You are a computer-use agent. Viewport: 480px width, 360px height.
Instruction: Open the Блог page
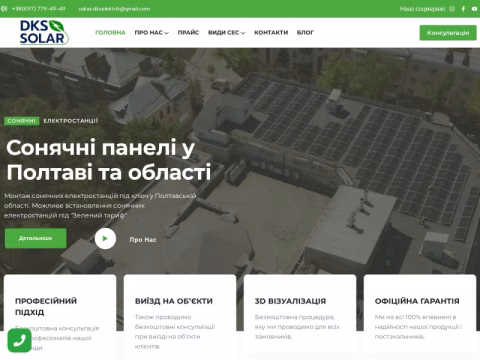point(305,33)
